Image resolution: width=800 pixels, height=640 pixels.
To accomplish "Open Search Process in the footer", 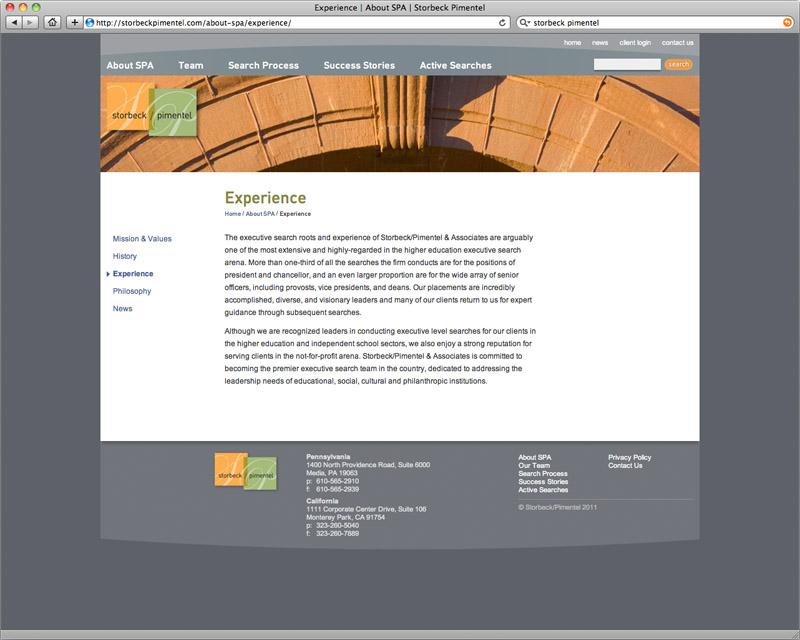I will point(543,474).
